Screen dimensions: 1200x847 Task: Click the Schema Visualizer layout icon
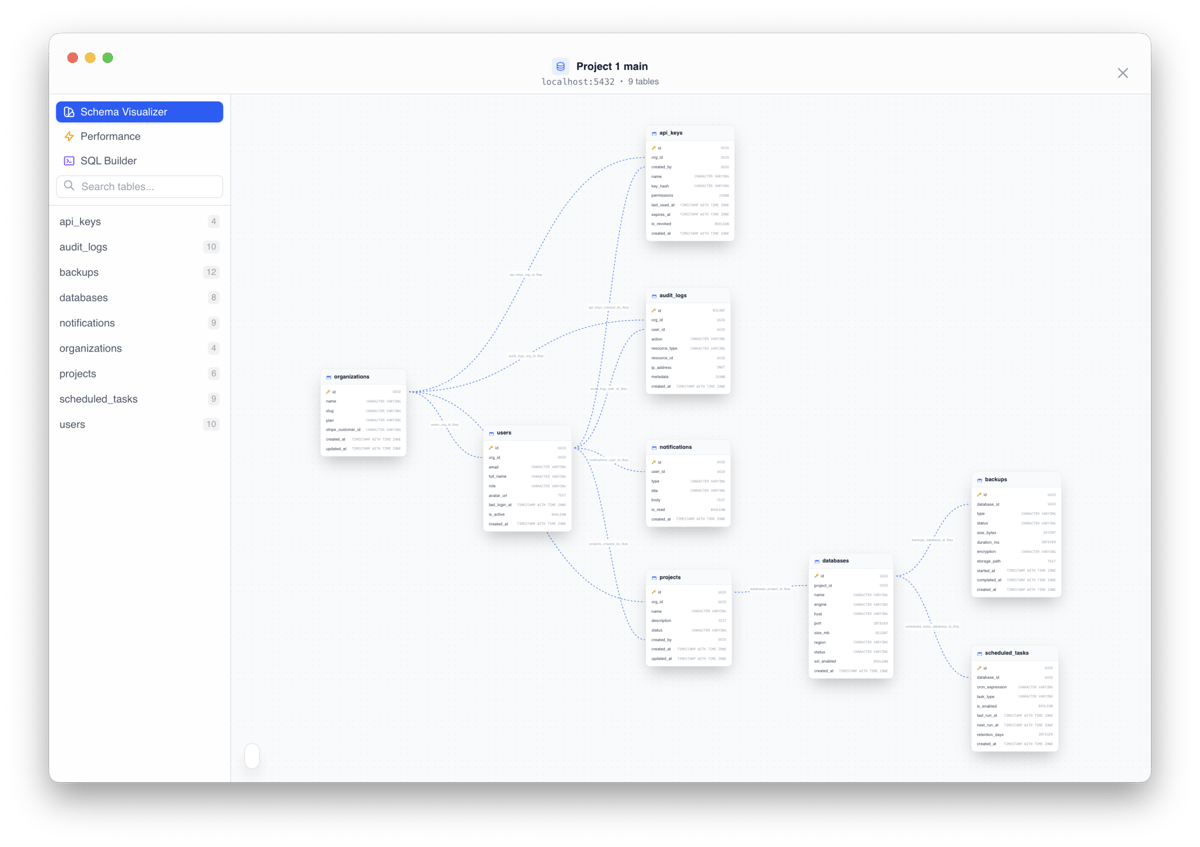pos(69,112)
